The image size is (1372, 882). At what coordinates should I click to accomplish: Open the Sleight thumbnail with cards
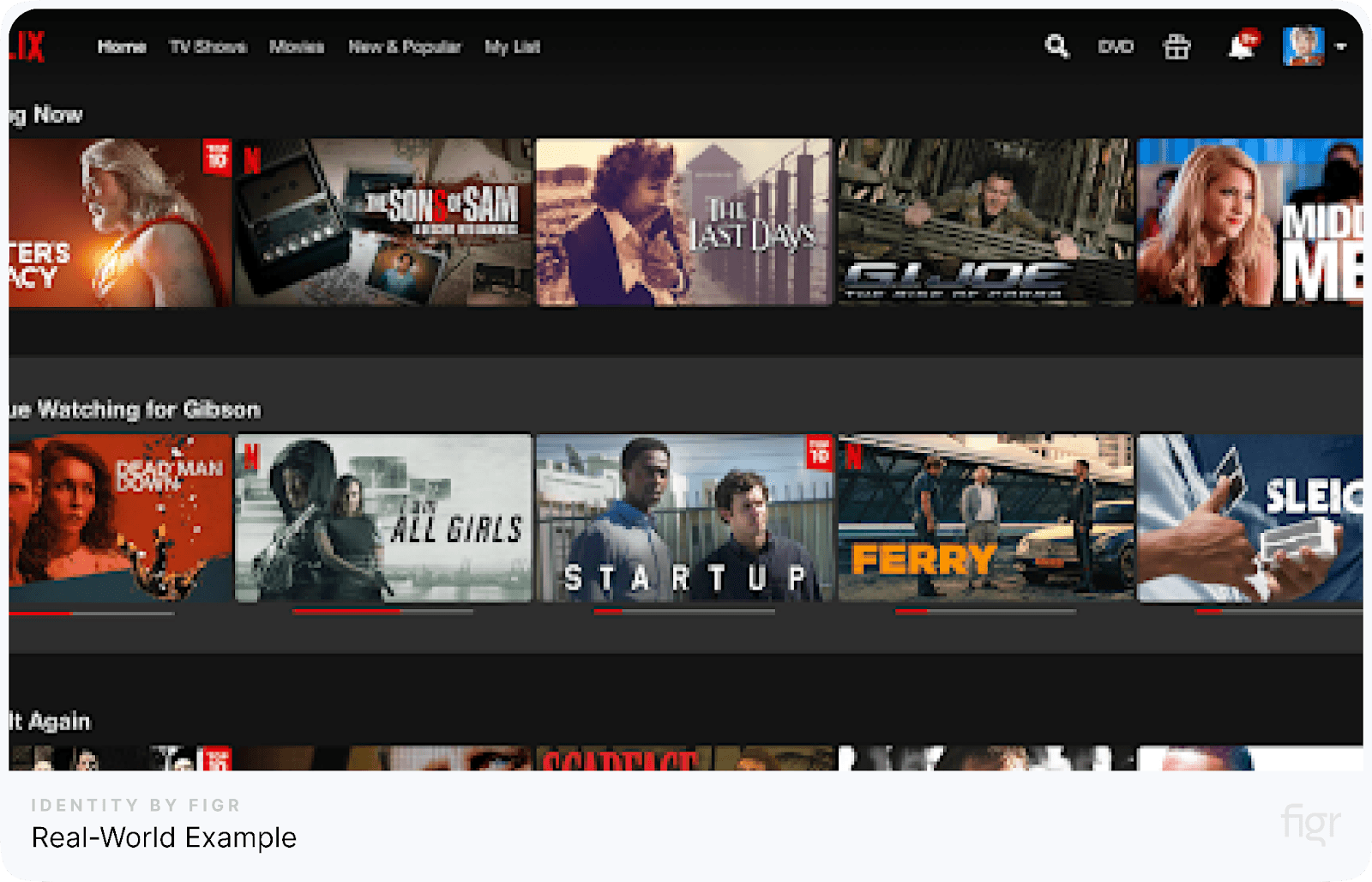[1250, 517]
